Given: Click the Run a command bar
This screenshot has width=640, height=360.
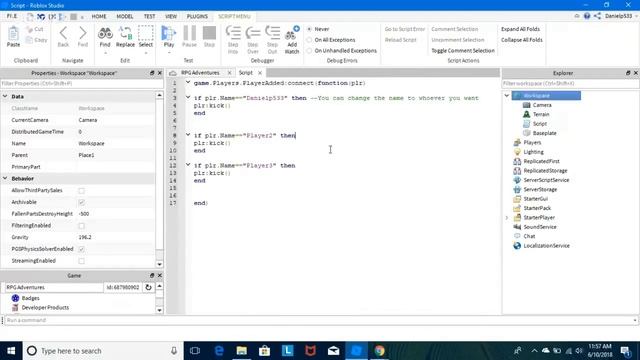Looking at the screenshot, I should point(320,320).
